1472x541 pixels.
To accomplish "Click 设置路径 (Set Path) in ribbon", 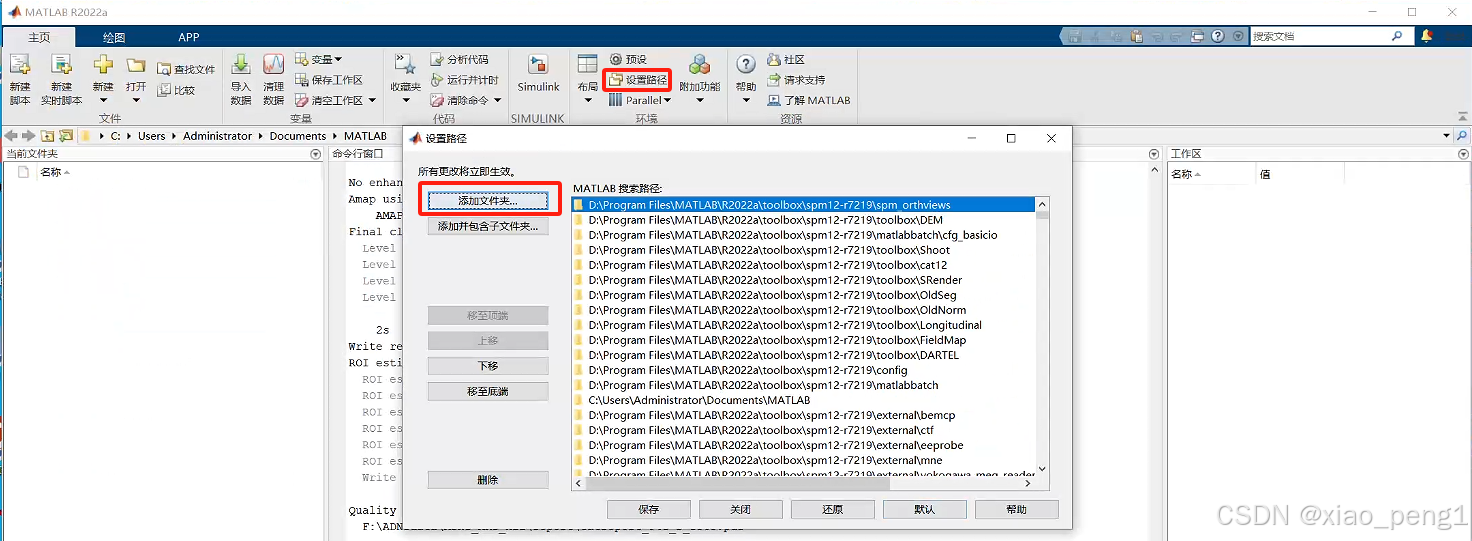I will pyautogui.click(x=638, y=80).
